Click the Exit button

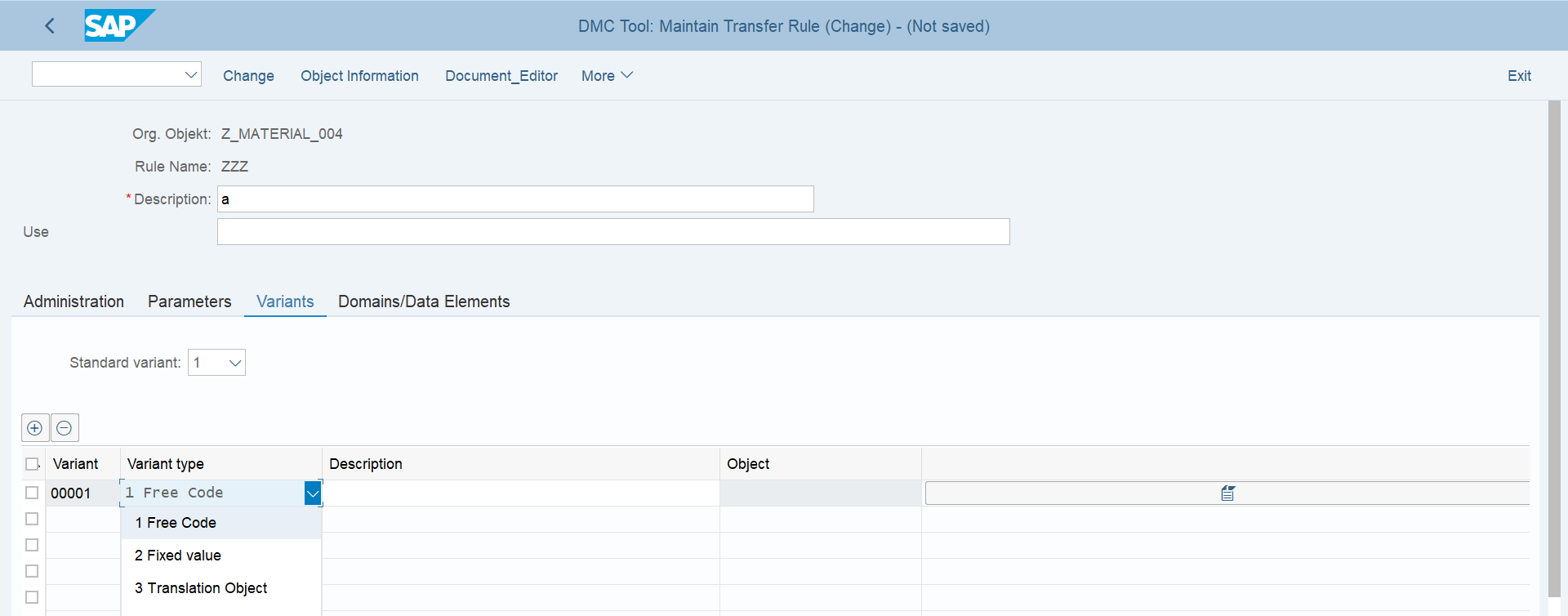1518,76
